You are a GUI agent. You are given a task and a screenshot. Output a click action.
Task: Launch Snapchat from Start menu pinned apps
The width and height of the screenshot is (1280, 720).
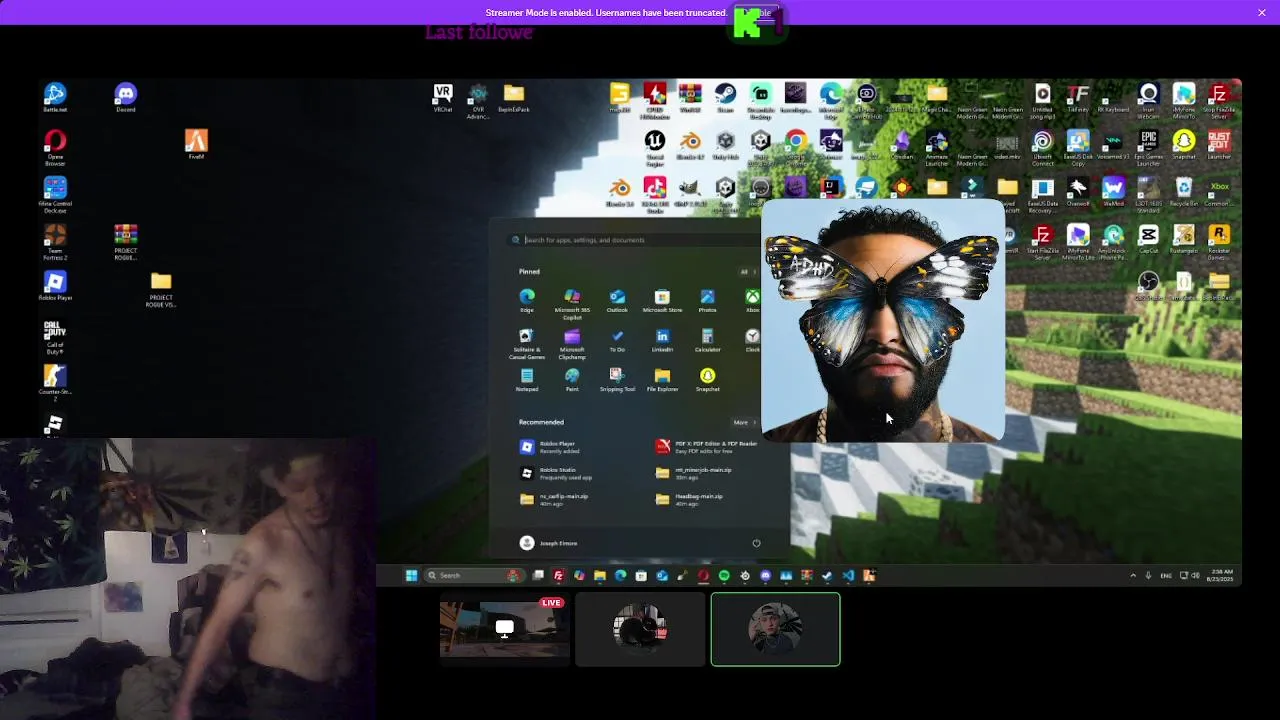(x=707, y=380)
